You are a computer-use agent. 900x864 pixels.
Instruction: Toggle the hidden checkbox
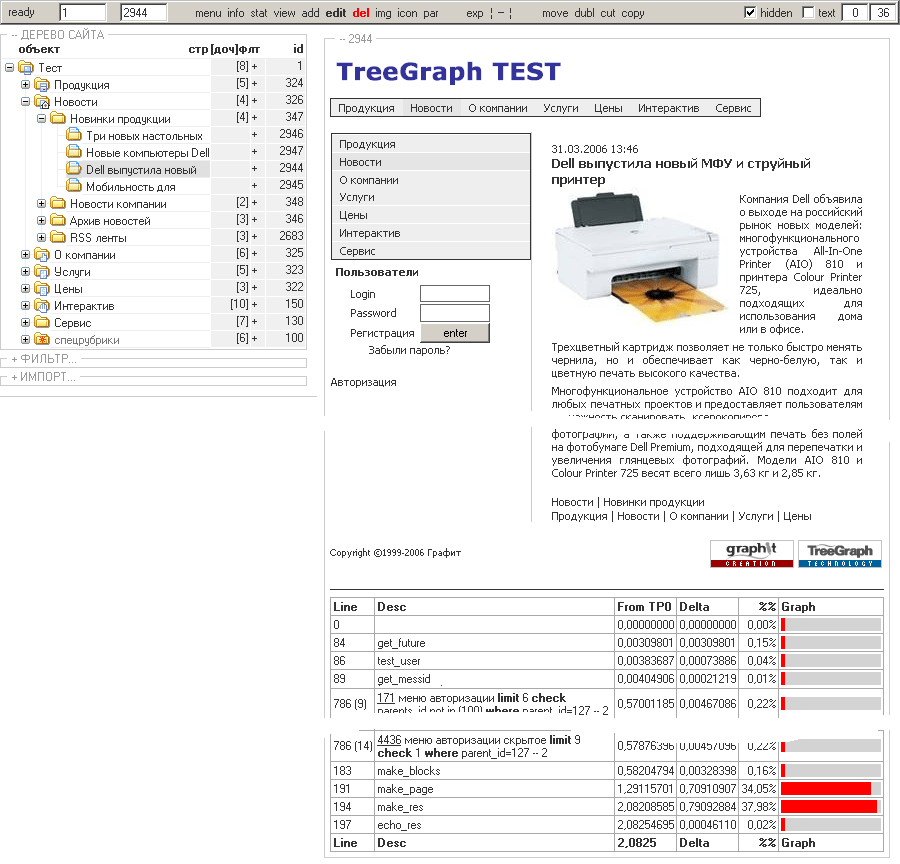pyautogui.click(x=750, y=13)
